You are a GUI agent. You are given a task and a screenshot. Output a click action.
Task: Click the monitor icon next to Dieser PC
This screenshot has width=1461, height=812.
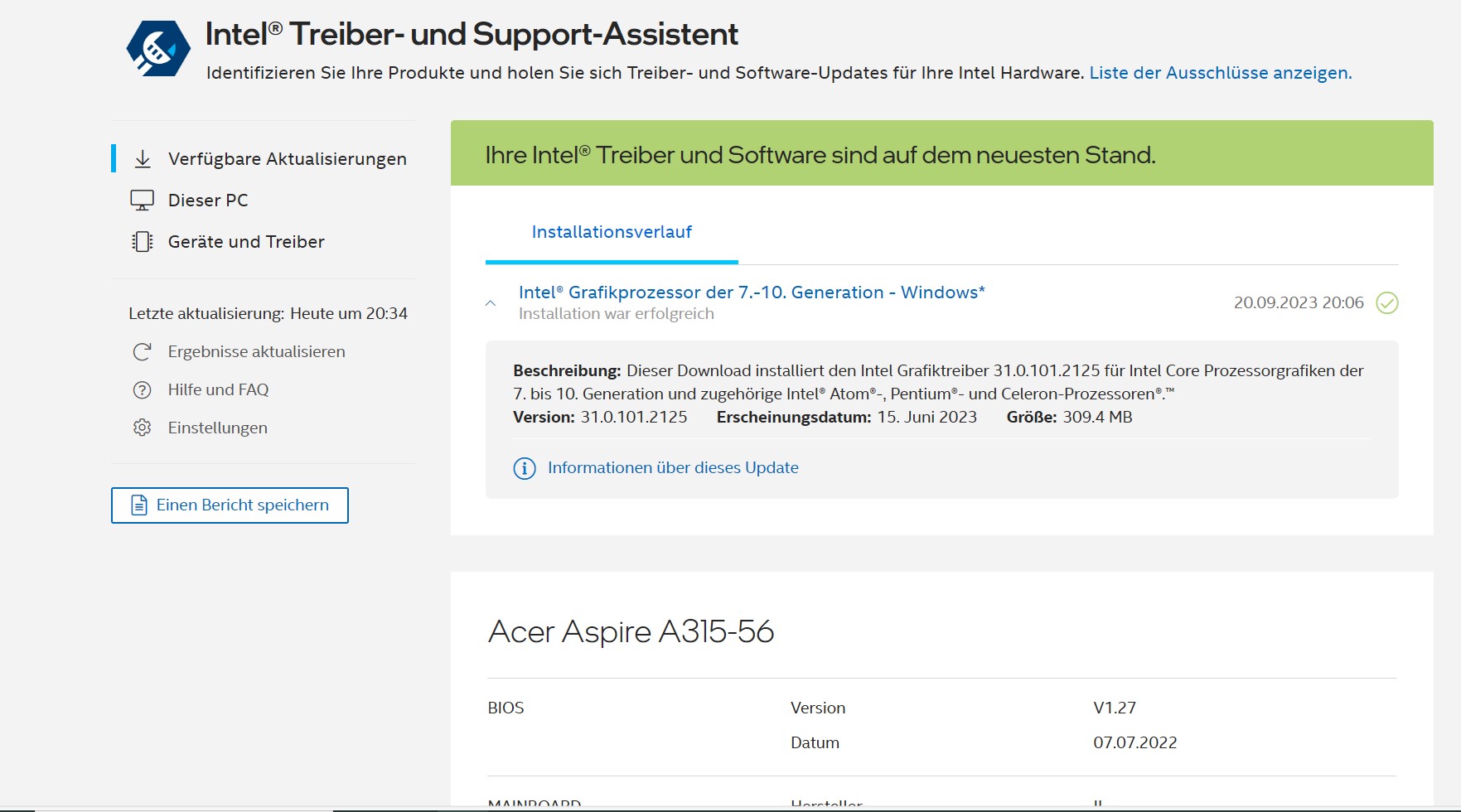click(x=143, y=201)
